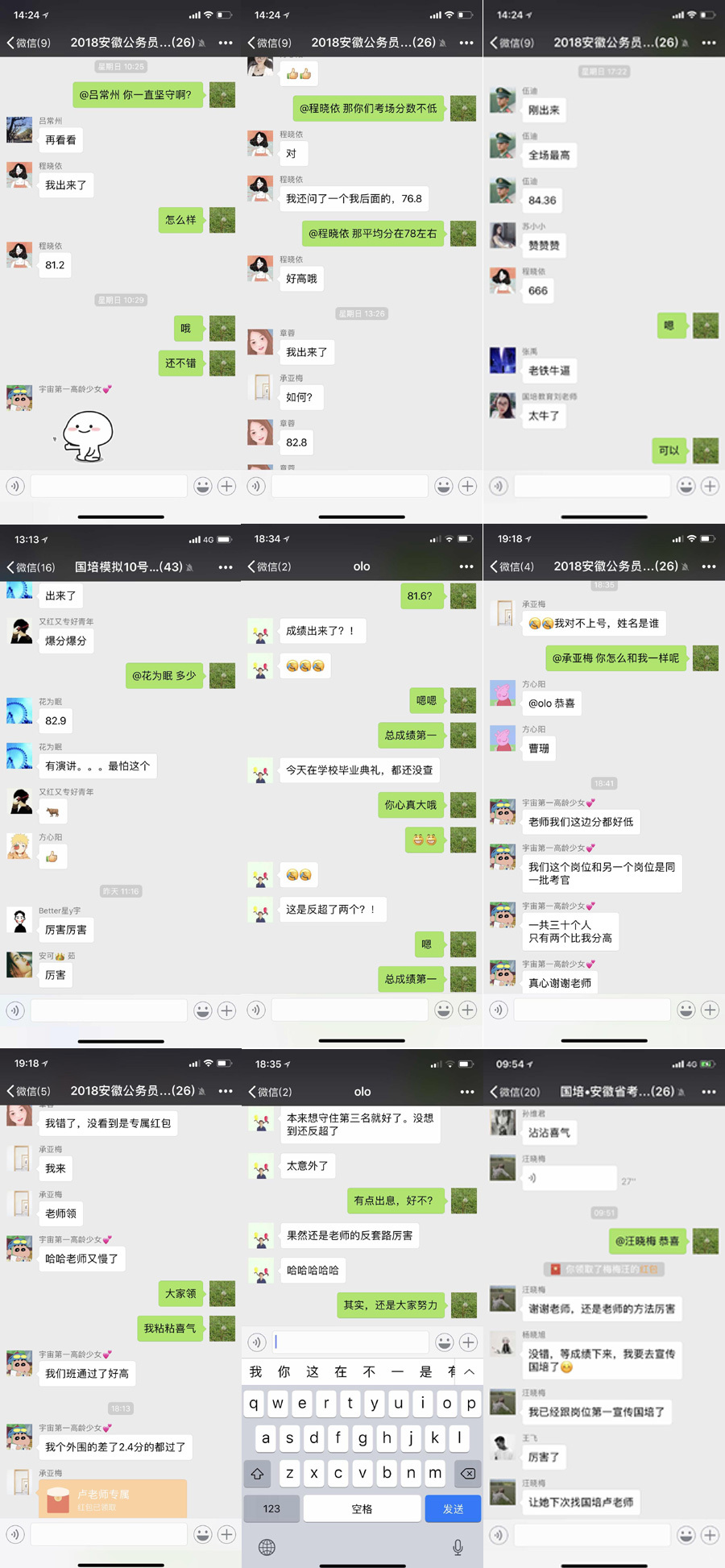
Task: Tap plus icon above the keyboard
Action: pyautogui.click(x=468, y=1342)
